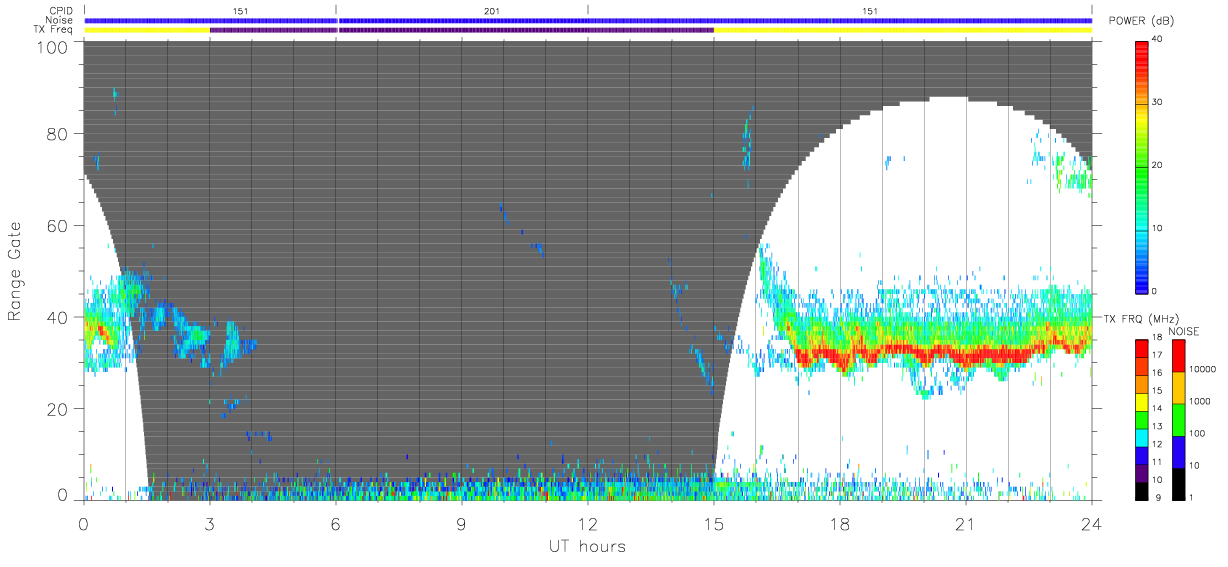Click the TX Freq row label
The width and height of the screenshot is (1228, 567).
click(x=55, y=30)
